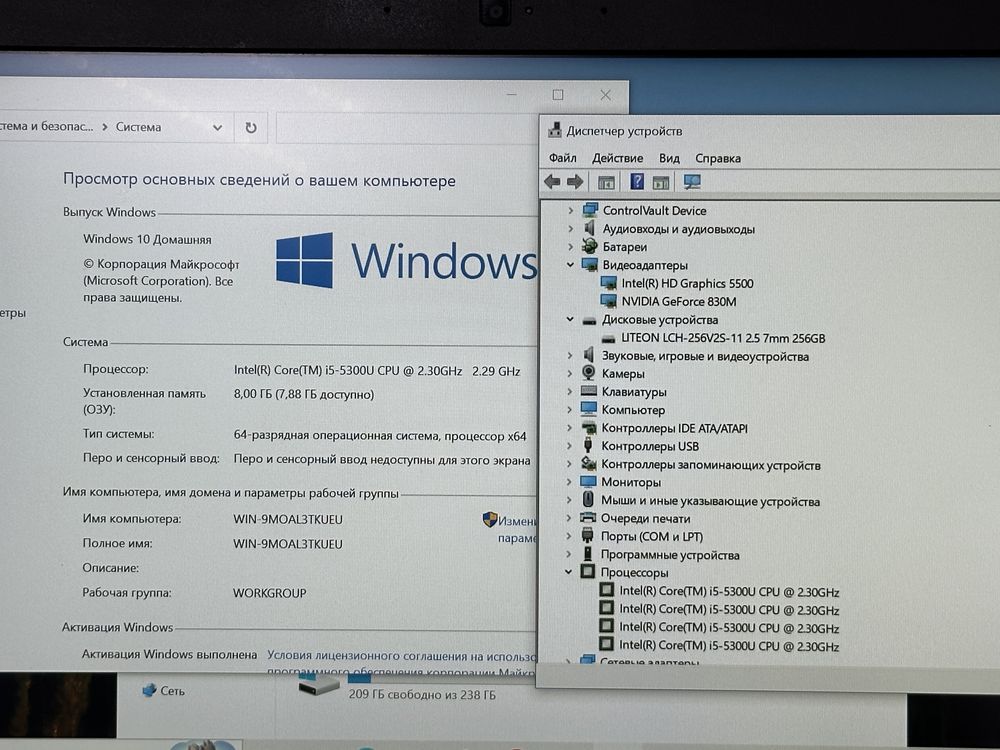Click the Intel(R) HD Graphics 5500 adapter icon
Viewport: 1000px width, 750px height.
pyautogui.click(x=609, y=283)
